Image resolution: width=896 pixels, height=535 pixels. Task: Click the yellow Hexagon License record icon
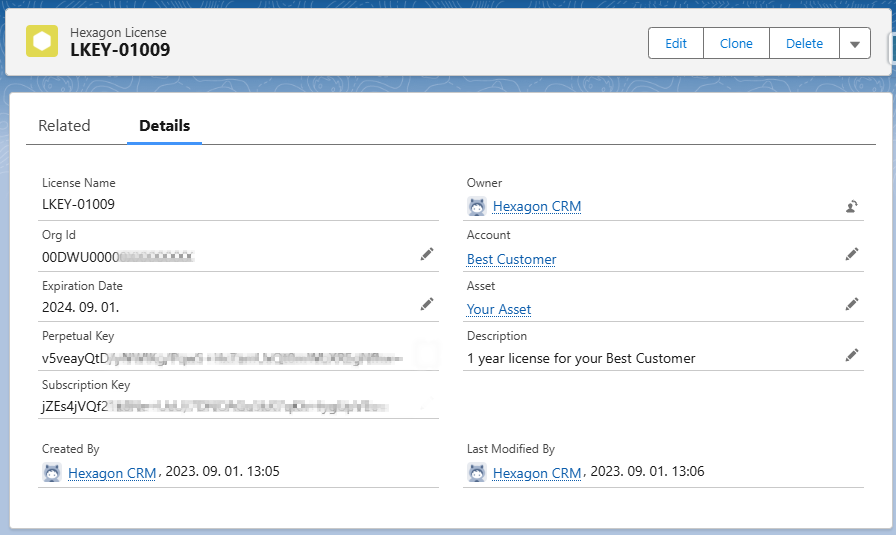42,42
